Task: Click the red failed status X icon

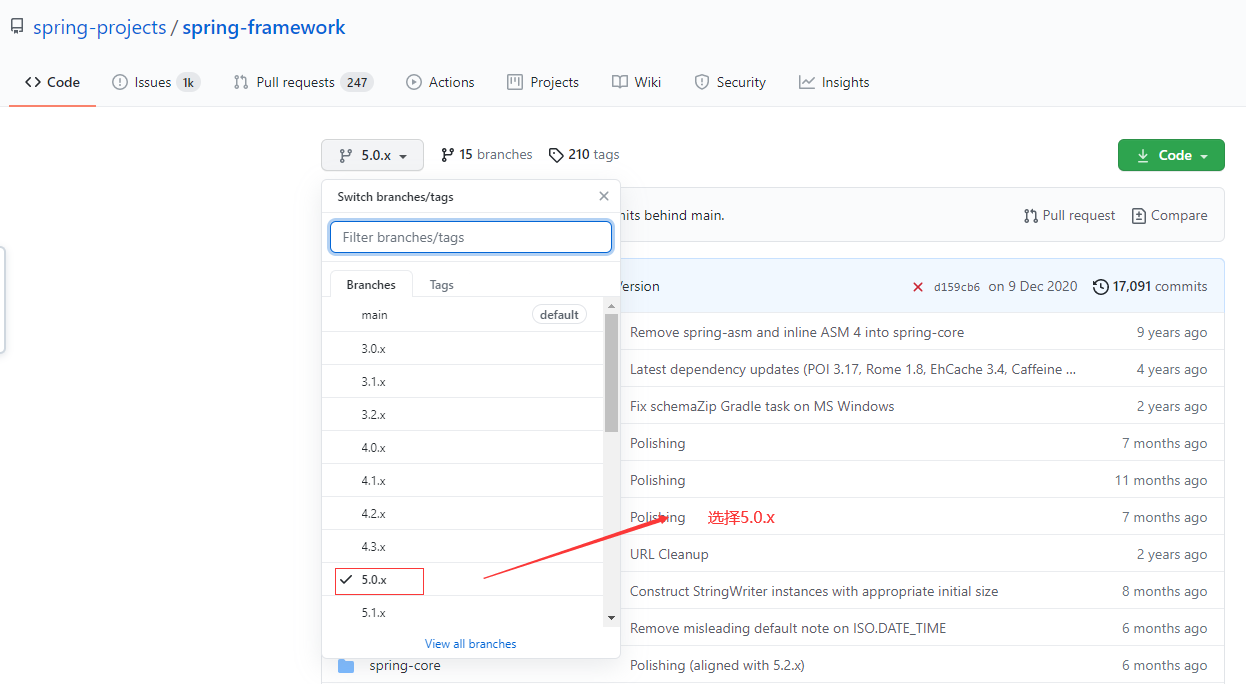Action: [x=918, y=287]
